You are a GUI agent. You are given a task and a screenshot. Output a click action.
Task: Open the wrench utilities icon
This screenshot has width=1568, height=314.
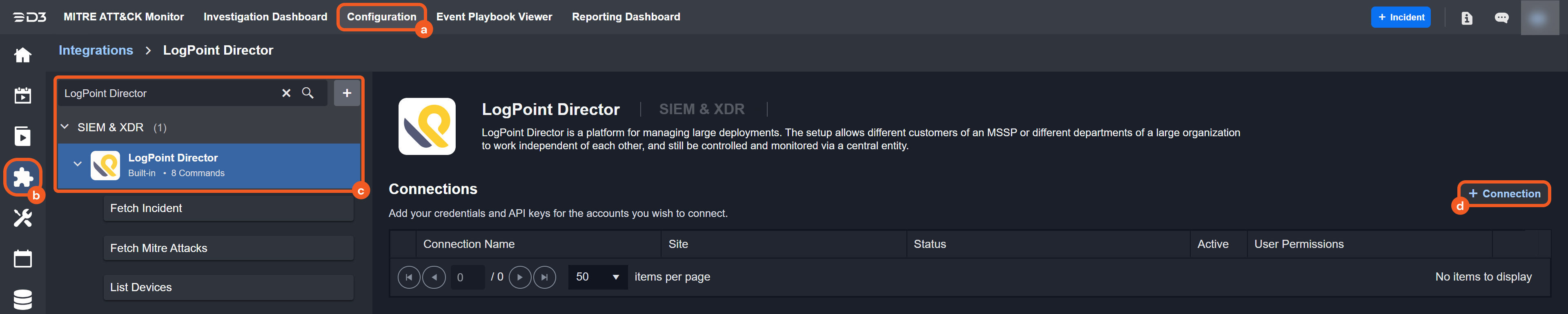(22, 217)
